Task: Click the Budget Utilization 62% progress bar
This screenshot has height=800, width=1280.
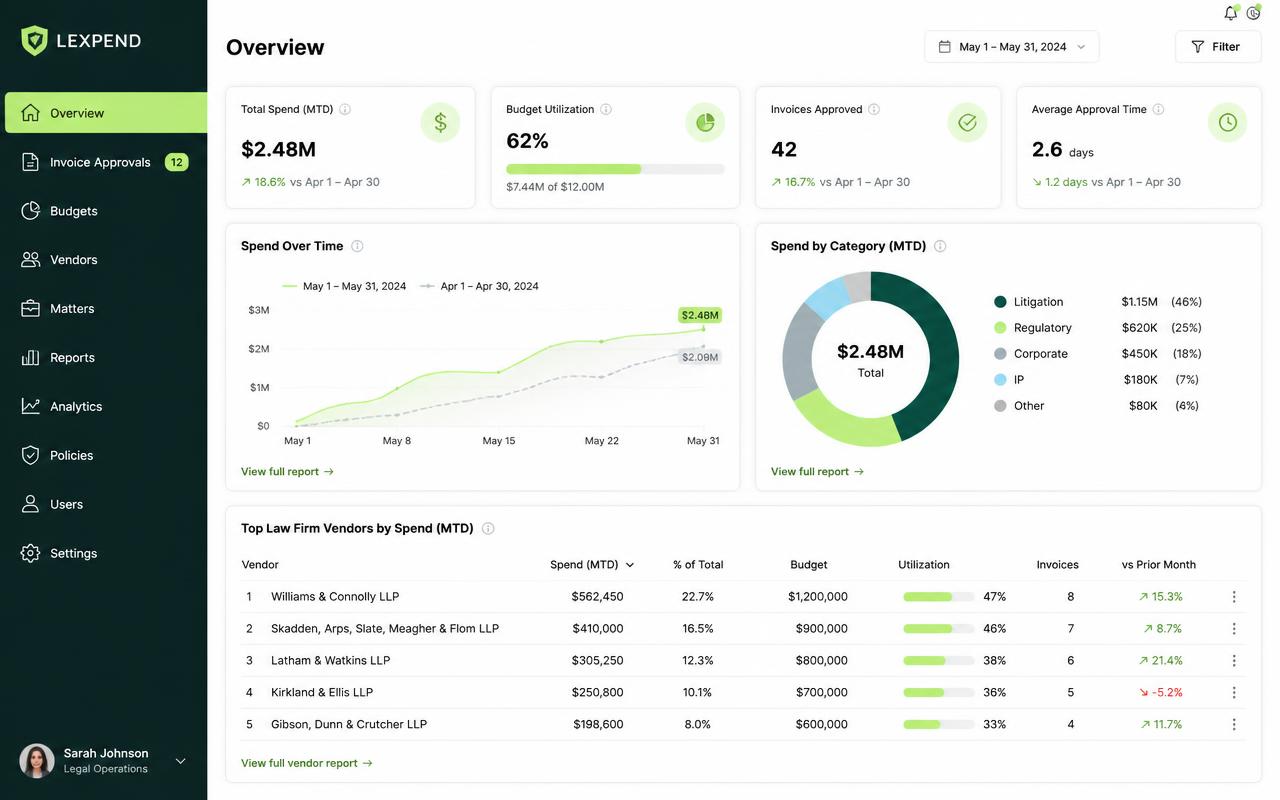Action: (615, 169)
